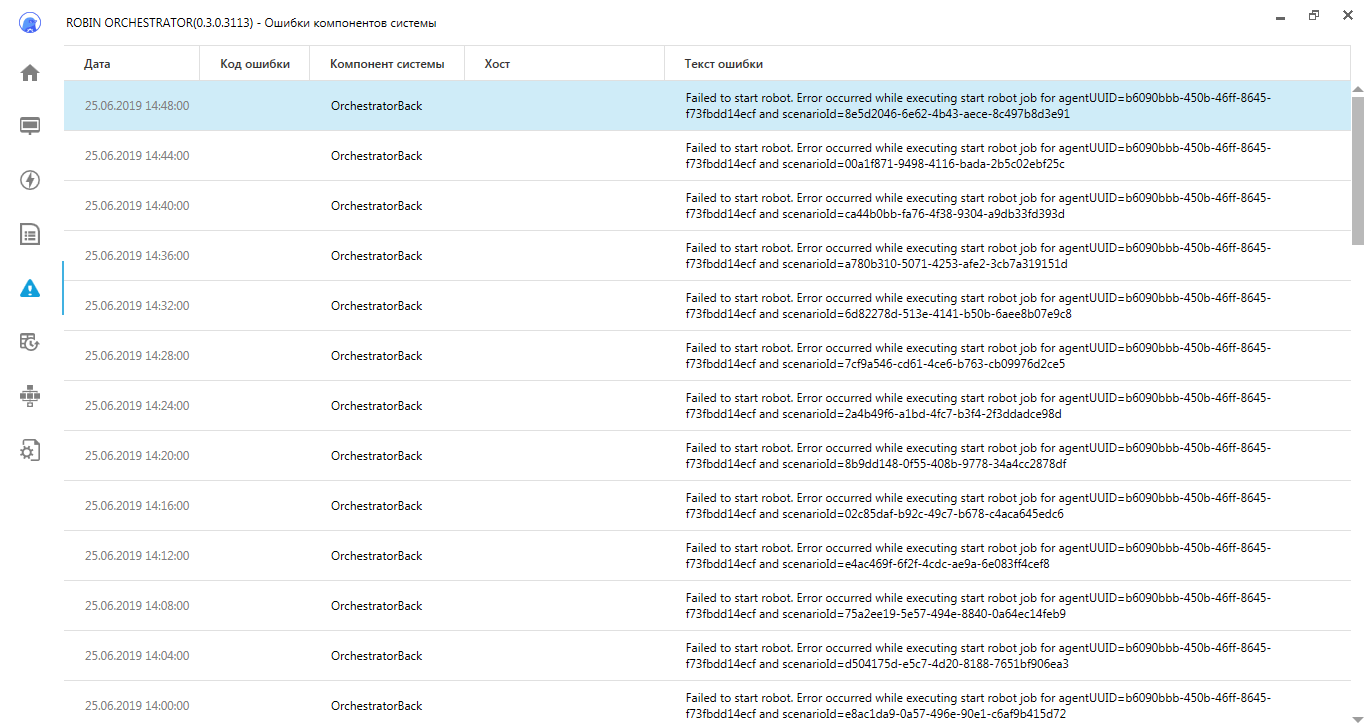Click OrchestratorBack in the 14:20:00 row
The height and width of the screenshot is (728, 1365).
click(377, 456)
